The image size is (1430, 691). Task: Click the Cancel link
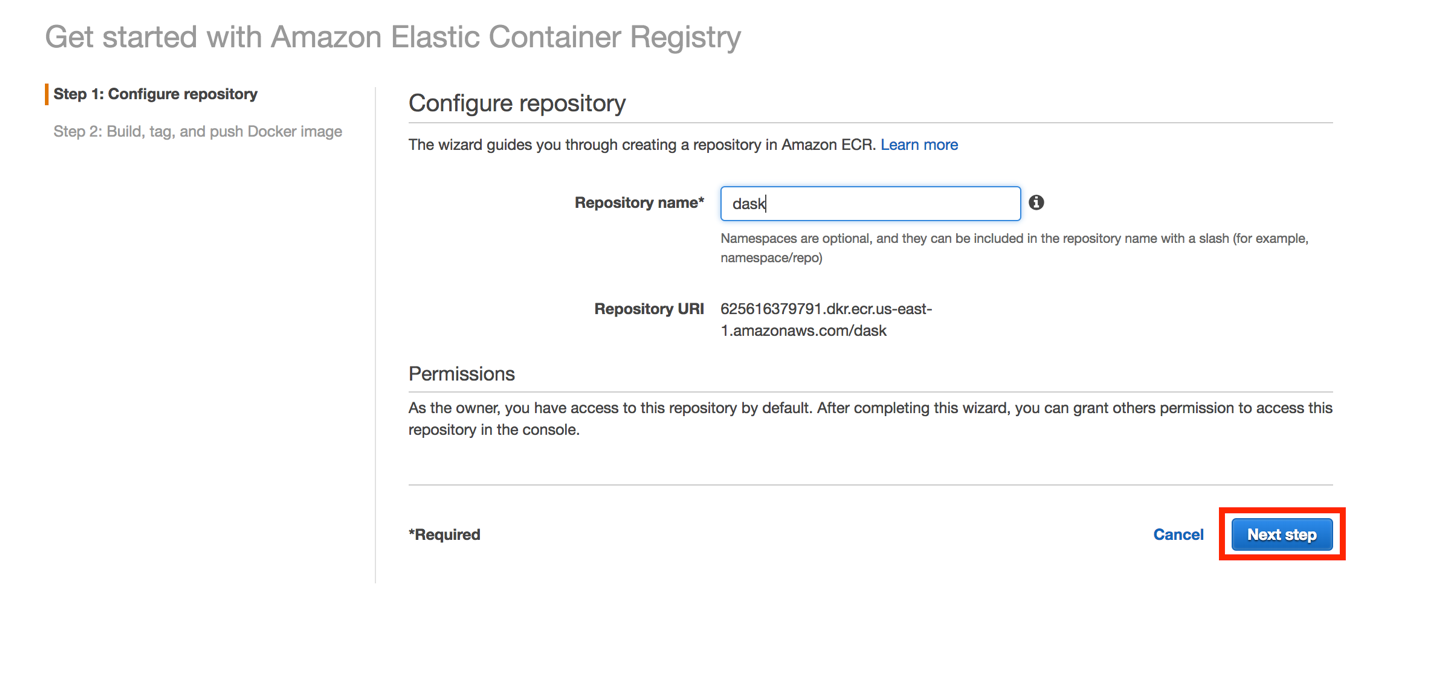1178,535
